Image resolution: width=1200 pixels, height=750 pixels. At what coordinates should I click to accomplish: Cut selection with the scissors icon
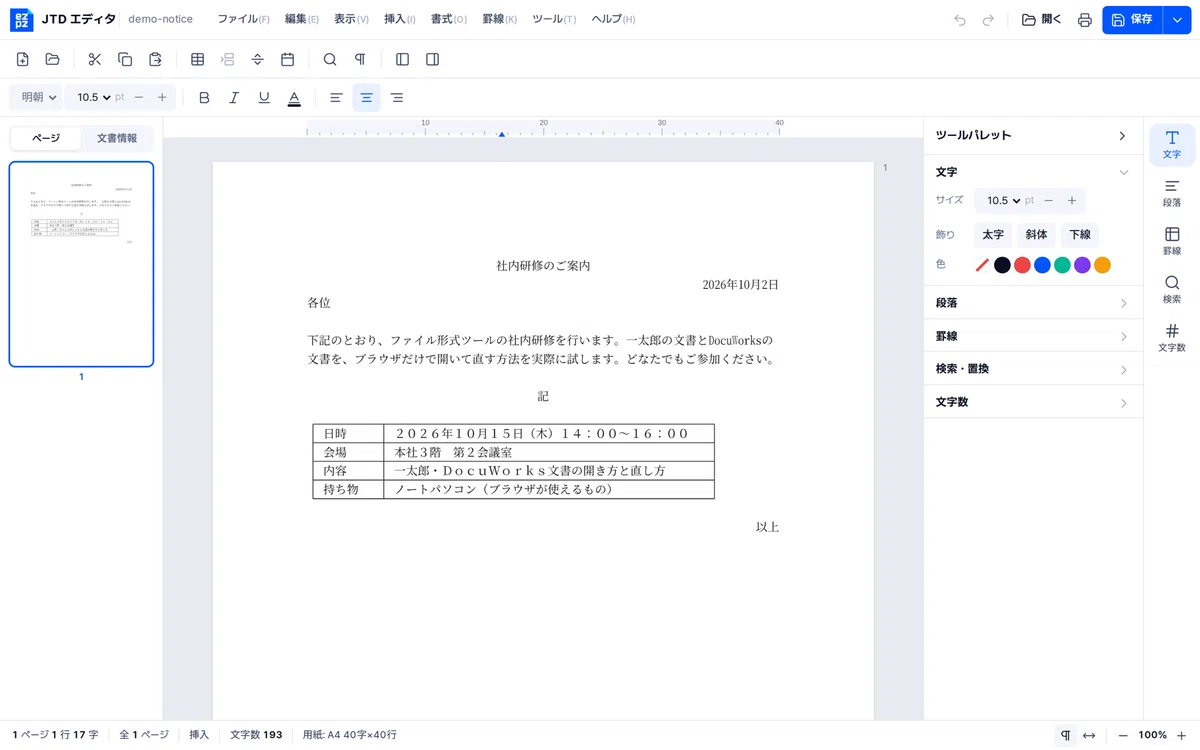tap(95, 60)
